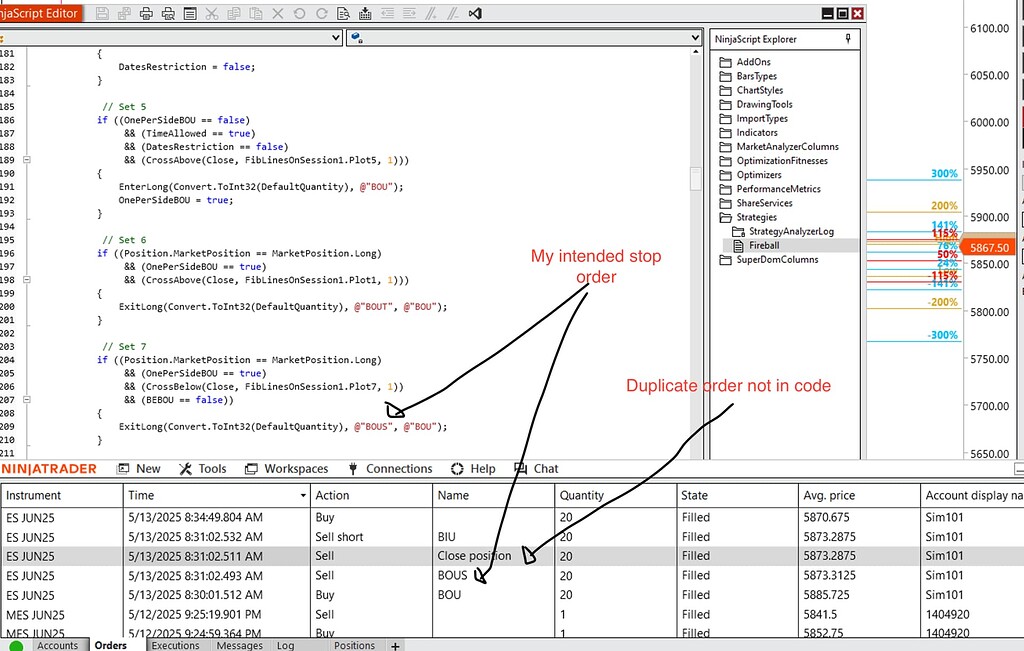Click the Comment selection icon
The width and height of the screenshot is (1024, 651).
(x=432, y=13)
